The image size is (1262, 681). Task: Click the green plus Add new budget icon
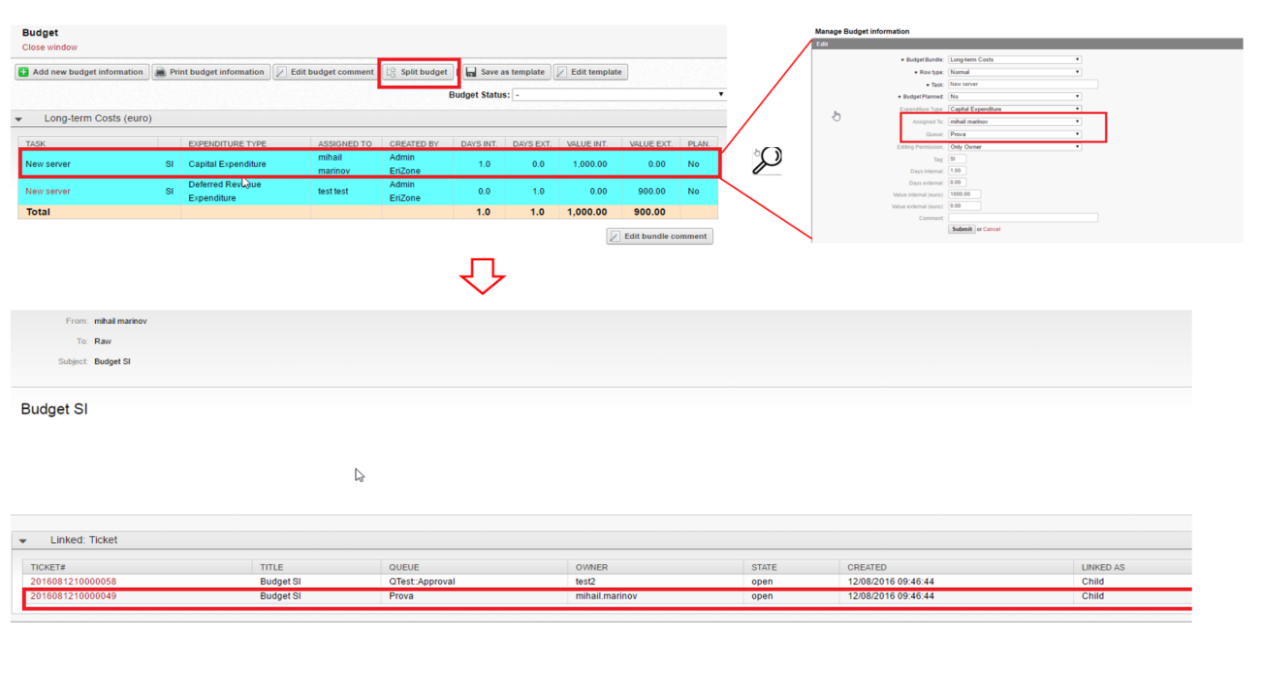click(x=24, y=72)
